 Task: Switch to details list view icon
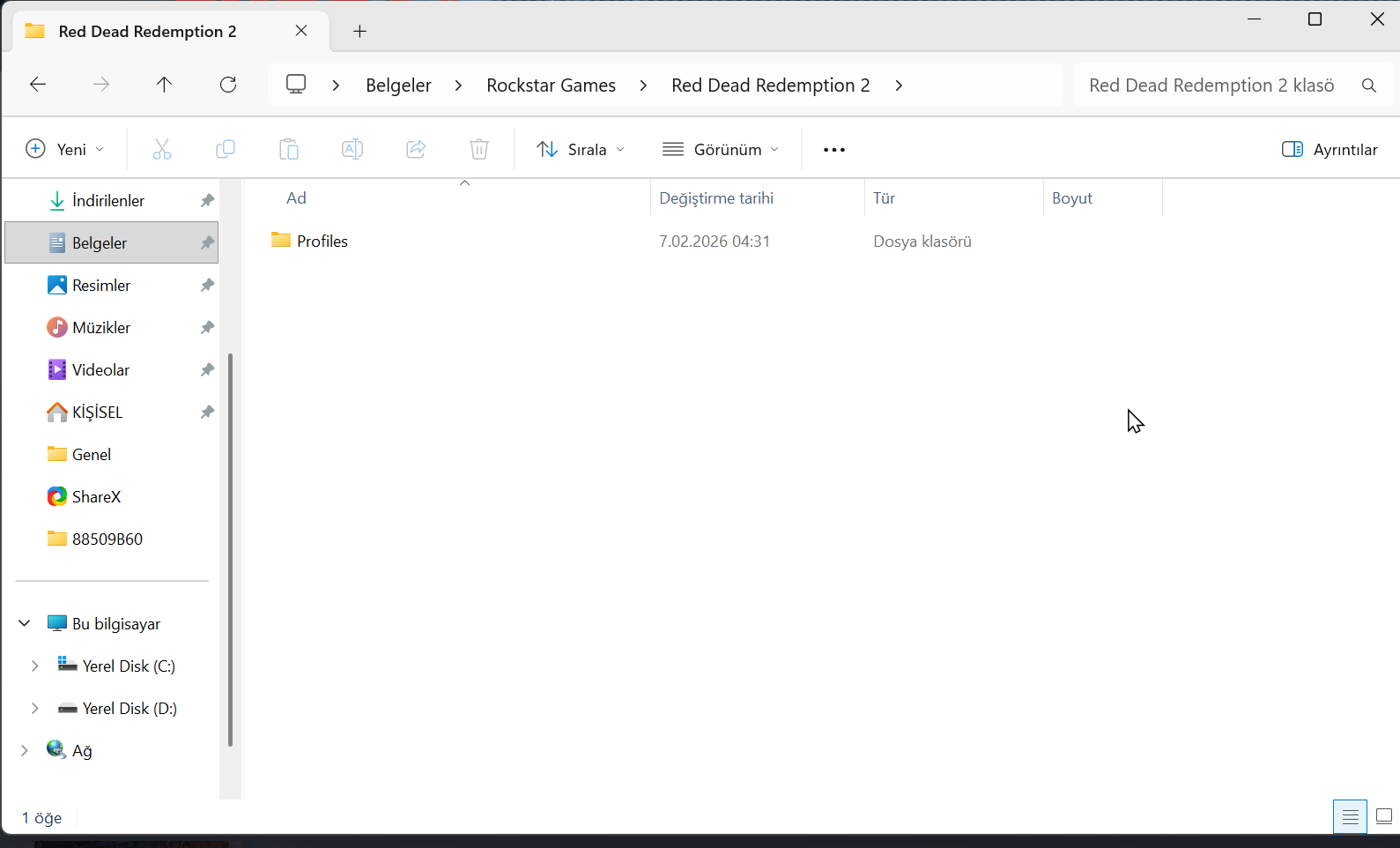point(1351,817)
